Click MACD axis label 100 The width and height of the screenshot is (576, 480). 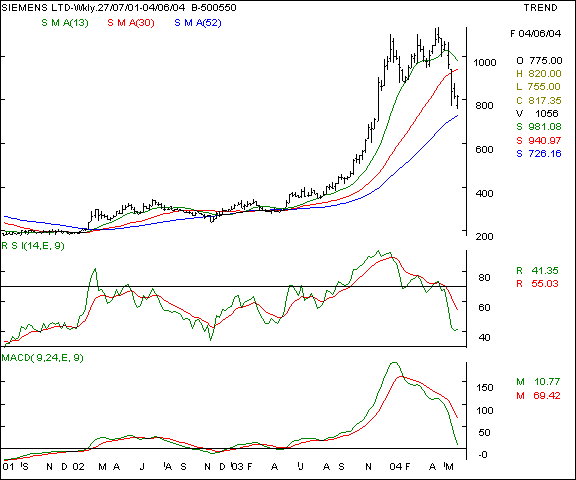pos(485,410)
